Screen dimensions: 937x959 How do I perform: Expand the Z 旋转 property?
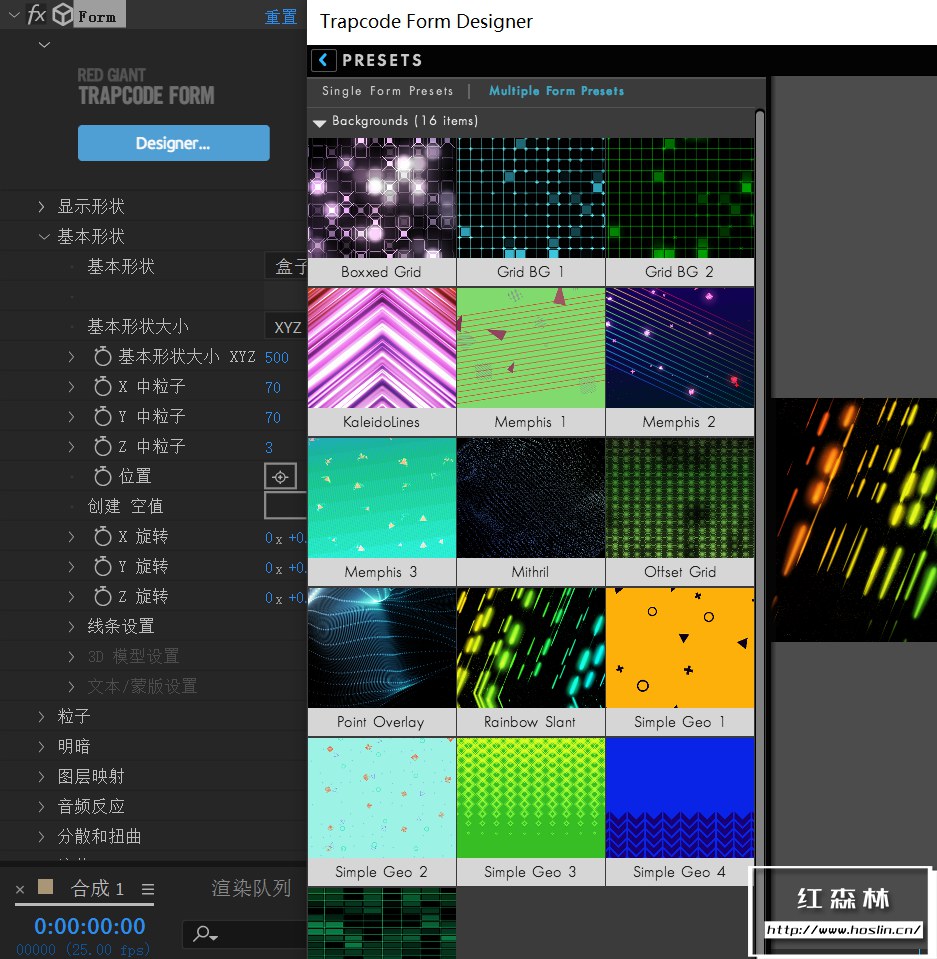pos(72,596)
